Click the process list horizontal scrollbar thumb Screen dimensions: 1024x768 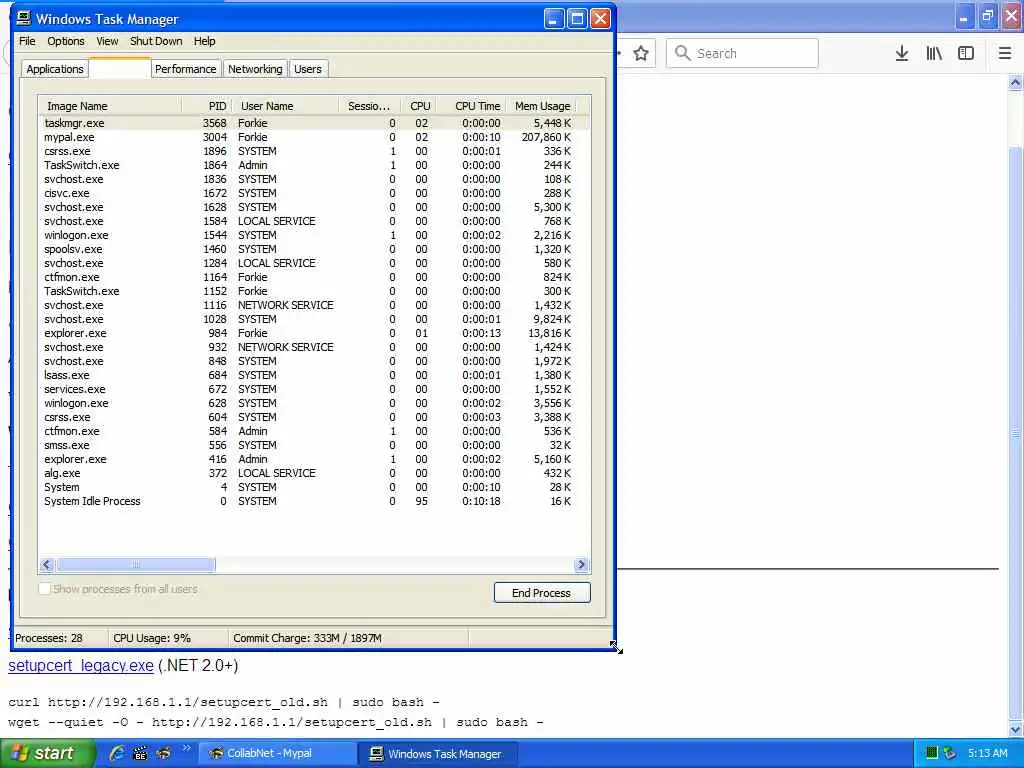tap(135, 565)
